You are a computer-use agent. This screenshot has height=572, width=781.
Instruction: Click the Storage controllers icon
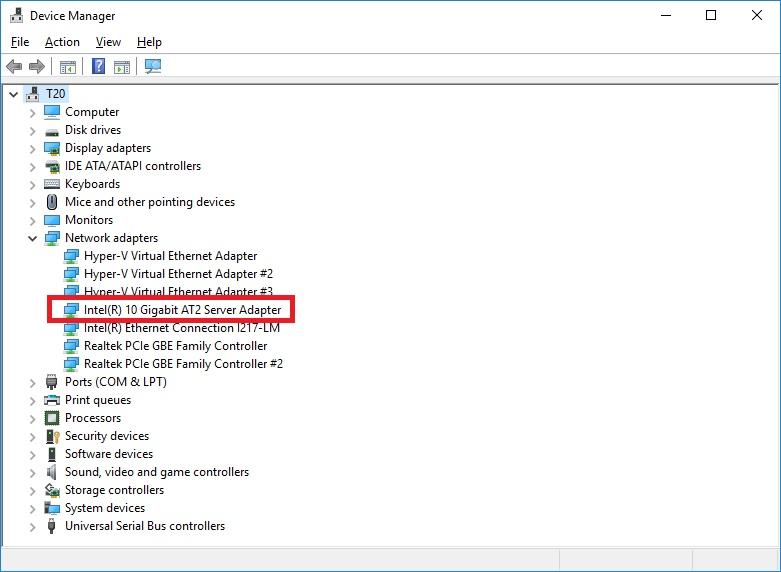[x=52, y=490]
